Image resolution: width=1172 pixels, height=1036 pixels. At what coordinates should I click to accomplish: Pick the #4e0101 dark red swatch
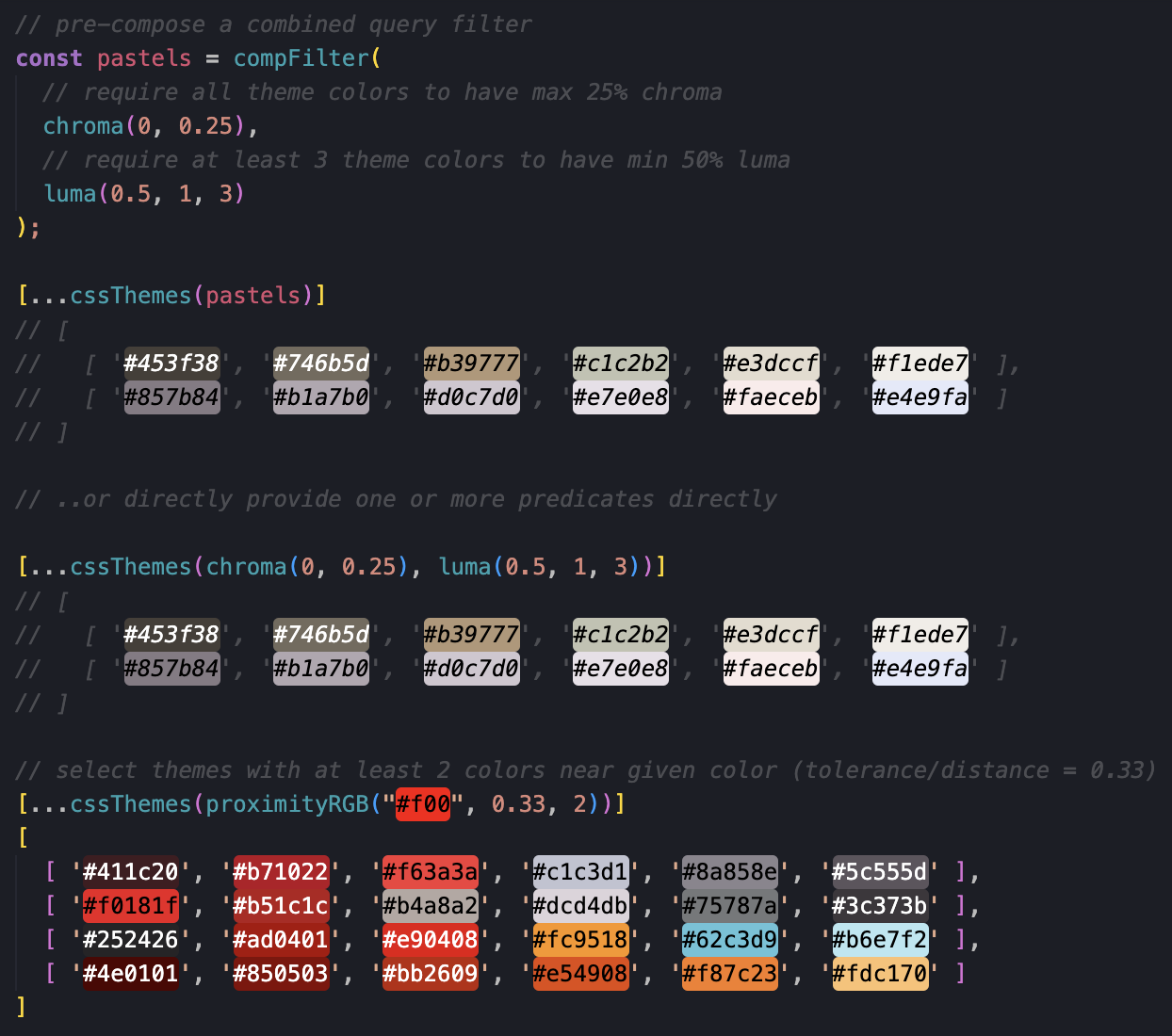[x=131, y=973]
